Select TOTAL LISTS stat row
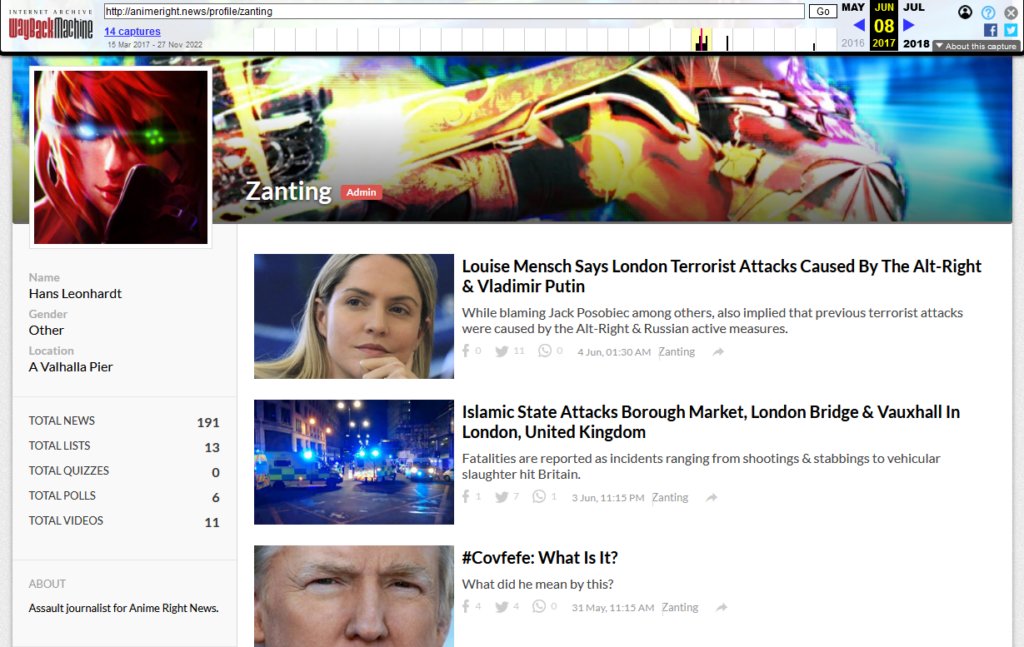This screenshot has height=647, width=1024. pos(124,446)
